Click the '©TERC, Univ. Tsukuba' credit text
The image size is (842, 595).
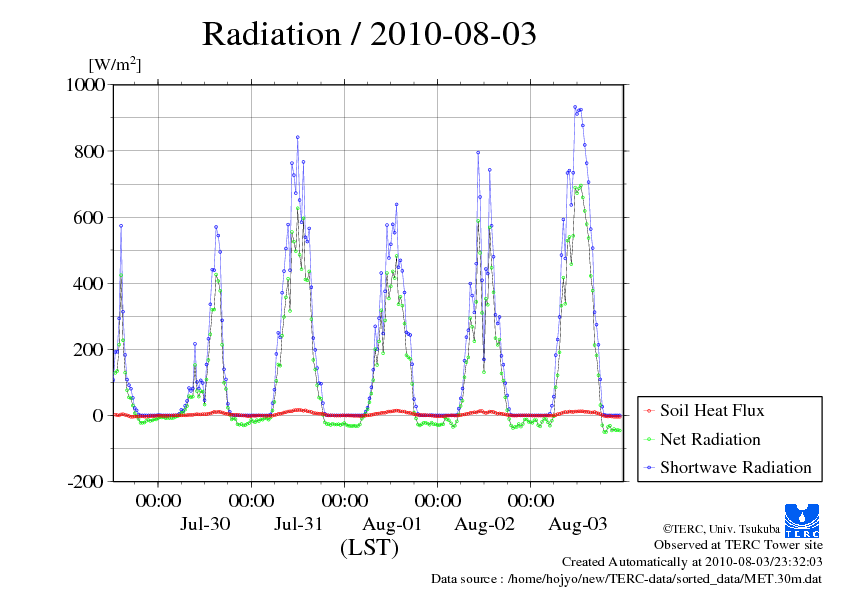721,529
